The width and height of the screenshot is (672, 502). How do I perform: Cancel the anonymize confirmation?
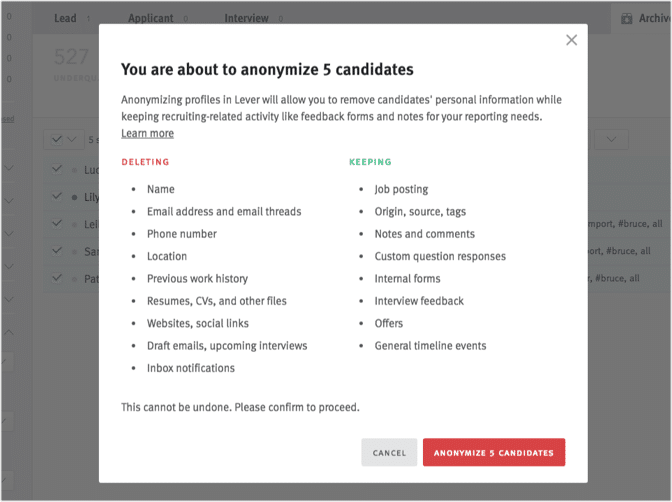(389, 452)
